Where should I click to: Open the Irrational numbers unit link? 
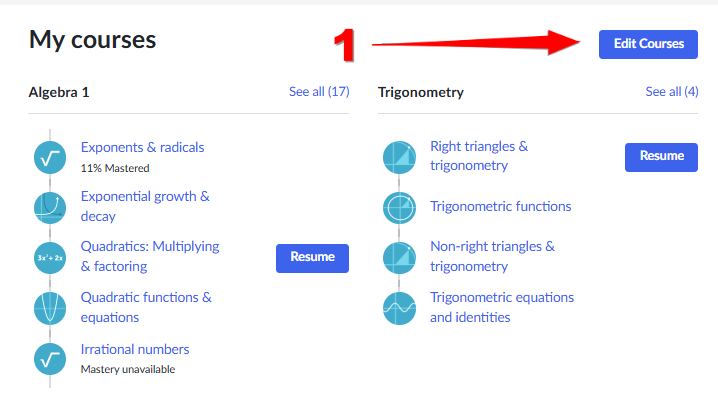(135, 349)
